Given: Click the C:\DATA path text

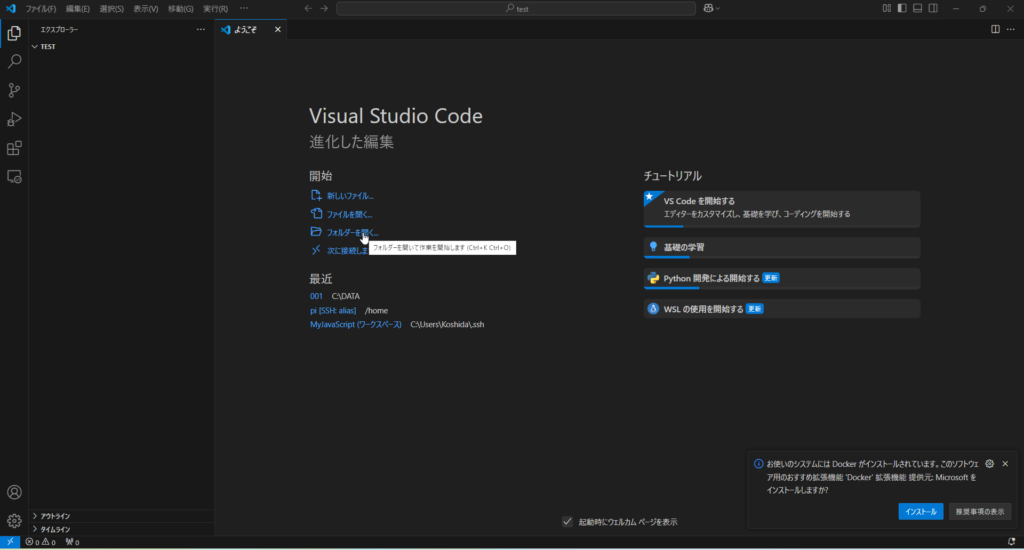Looking at the screenshot, I should [345, 296].
